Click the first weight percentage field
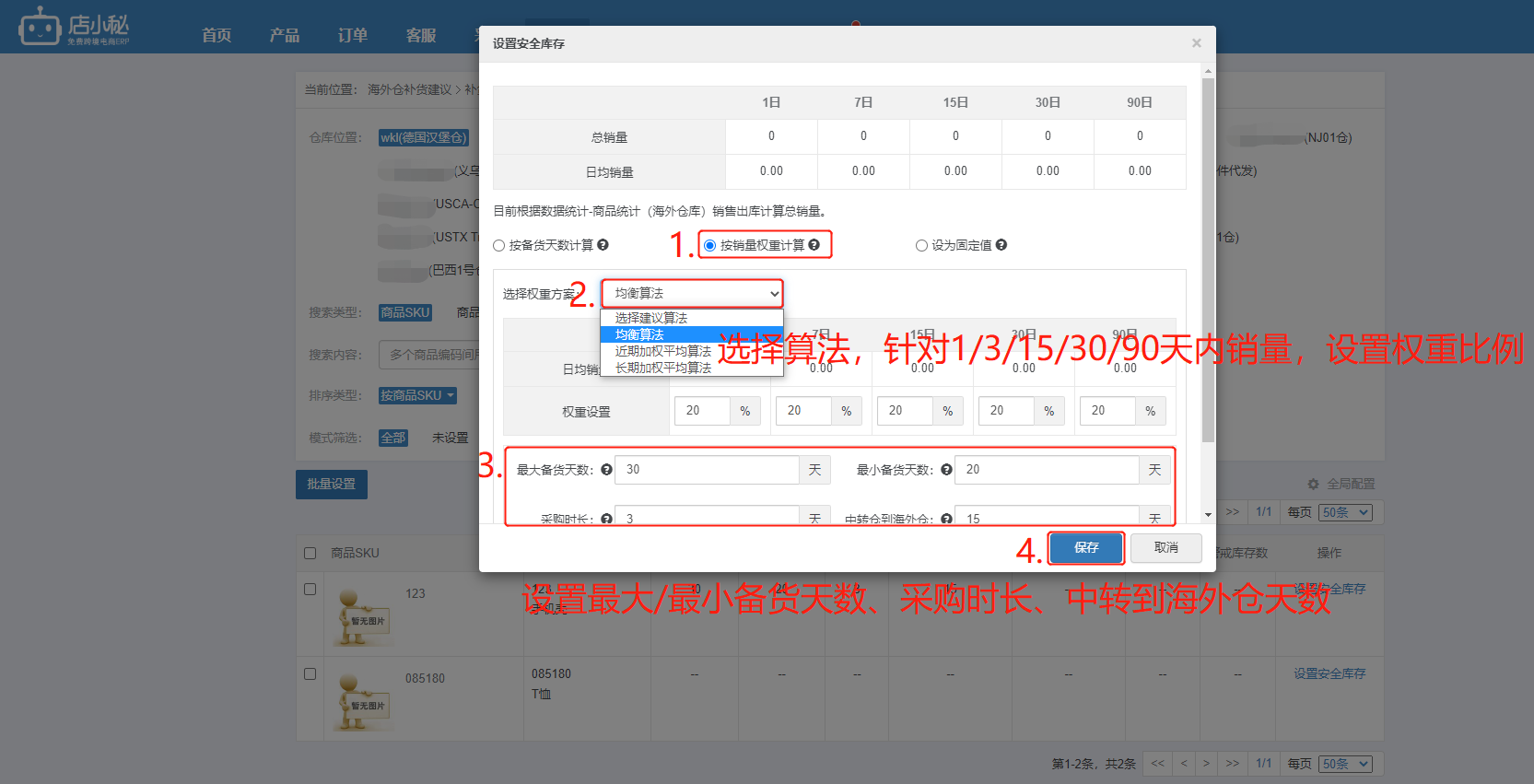The image size is (1534, 784). [702, 410]
